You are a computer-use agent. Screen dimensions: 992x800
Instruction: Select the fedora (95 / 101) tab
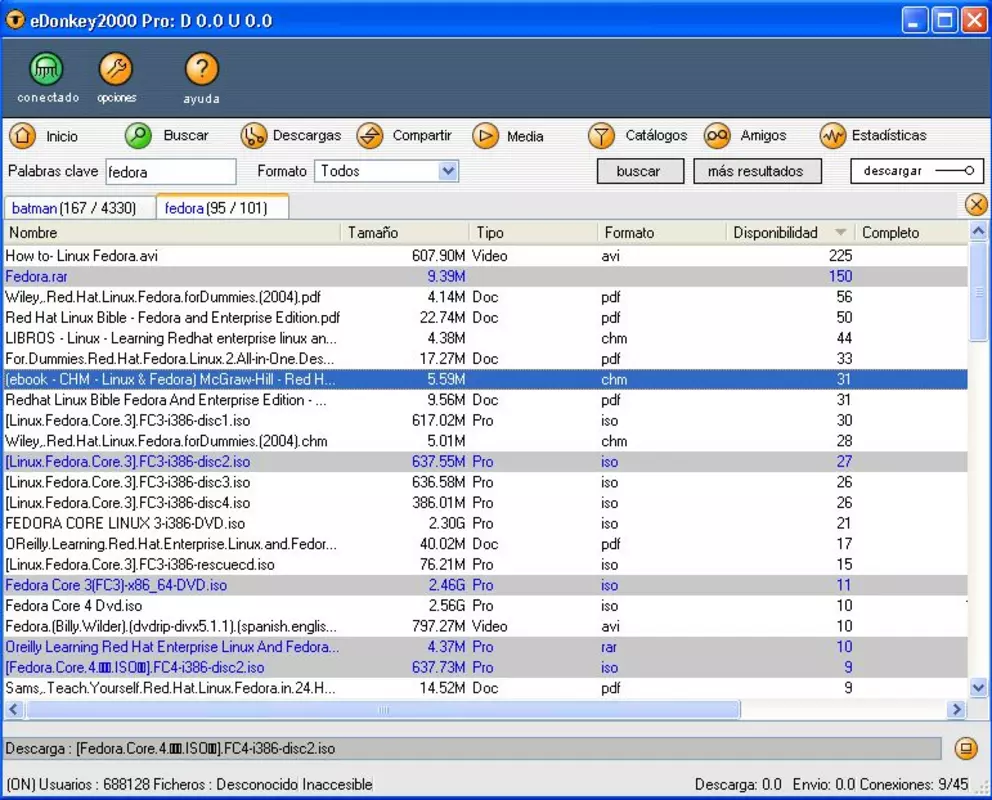(222, 207)
